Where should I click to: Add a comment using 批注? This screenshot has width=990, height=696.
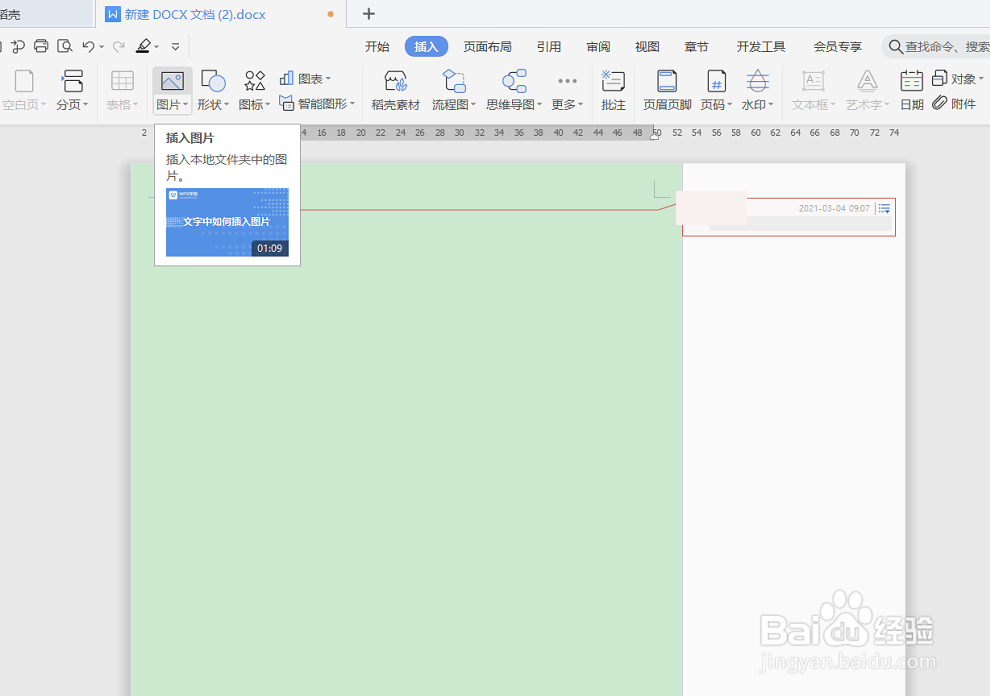pyautogui.click(x=613, y=90)
